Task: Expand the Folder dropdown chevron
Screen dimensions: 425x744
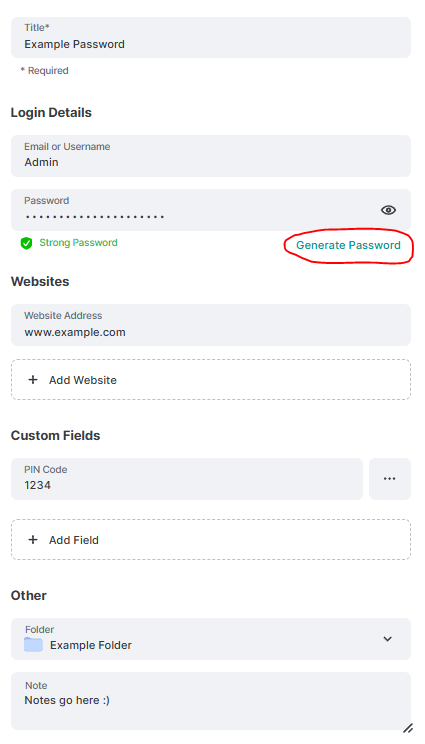Action: [388, 639]
